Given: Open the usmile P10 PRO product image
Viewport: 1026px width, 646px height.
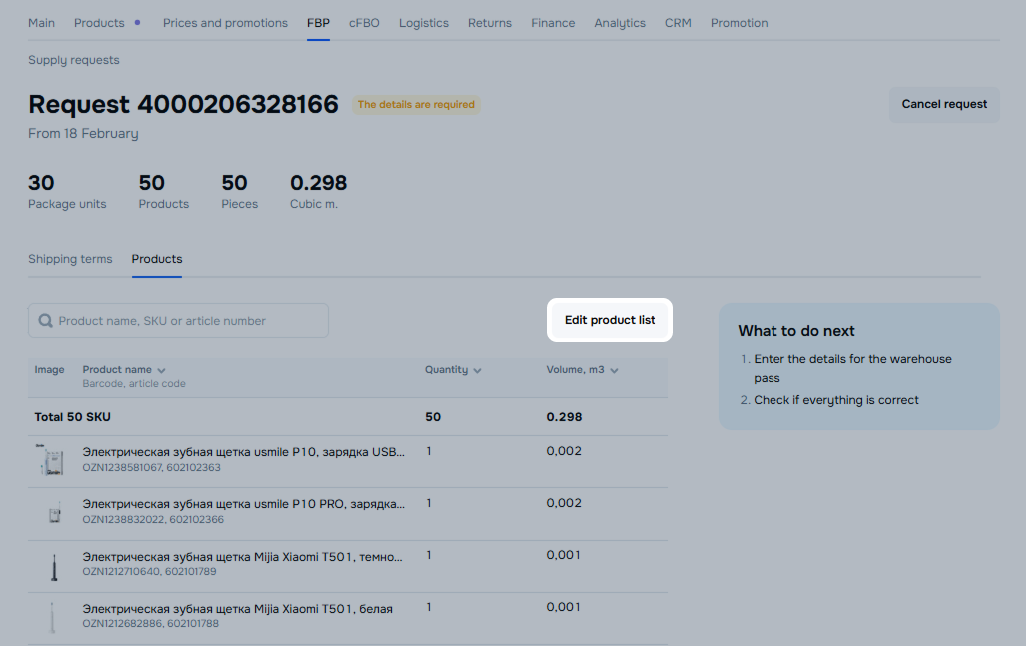Looking at the screenshot, I should [54, 513].
